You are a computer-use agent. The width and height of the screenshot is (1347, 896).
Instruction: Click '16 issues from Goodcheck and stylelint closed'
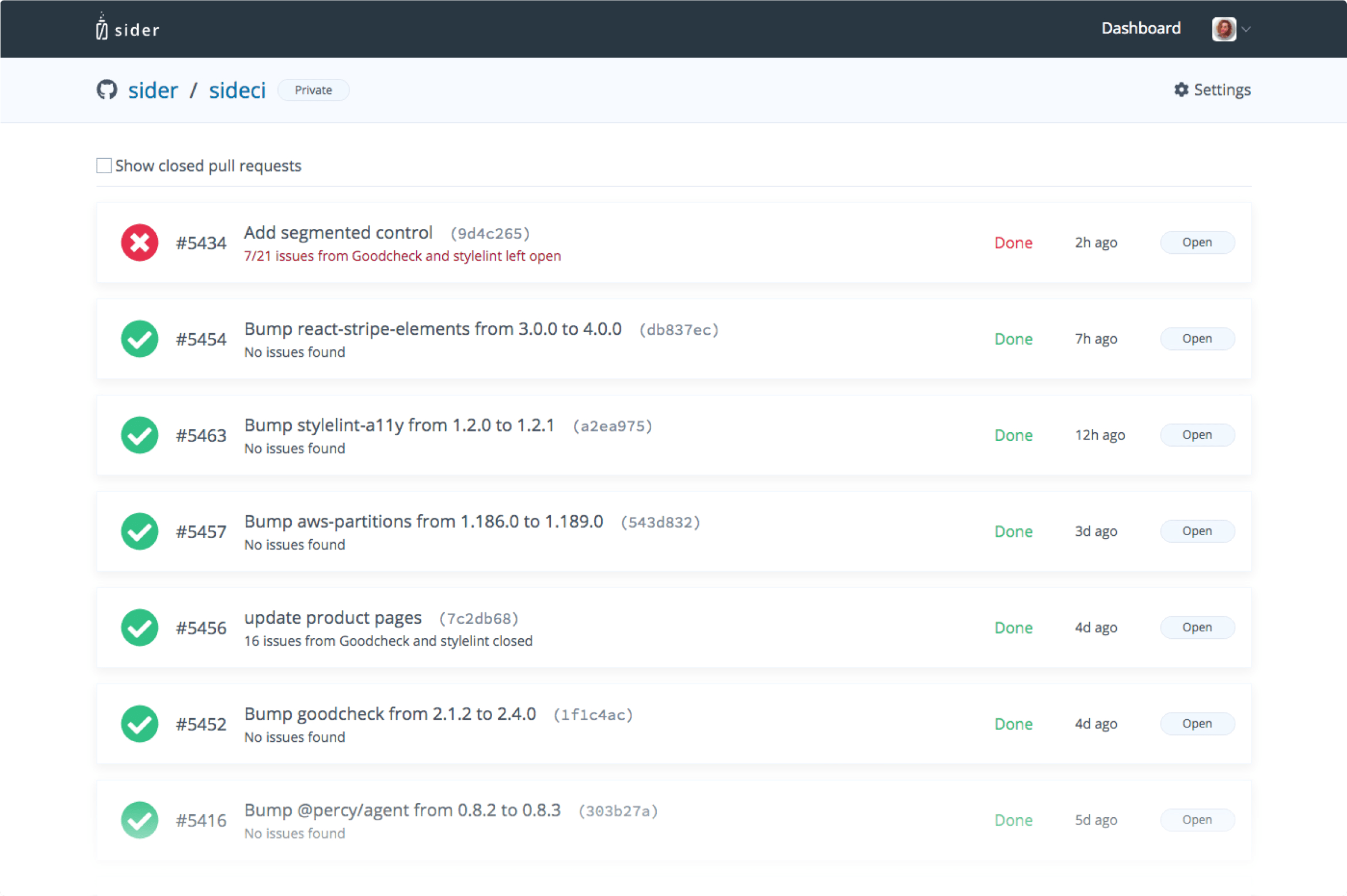click(388, 640)
